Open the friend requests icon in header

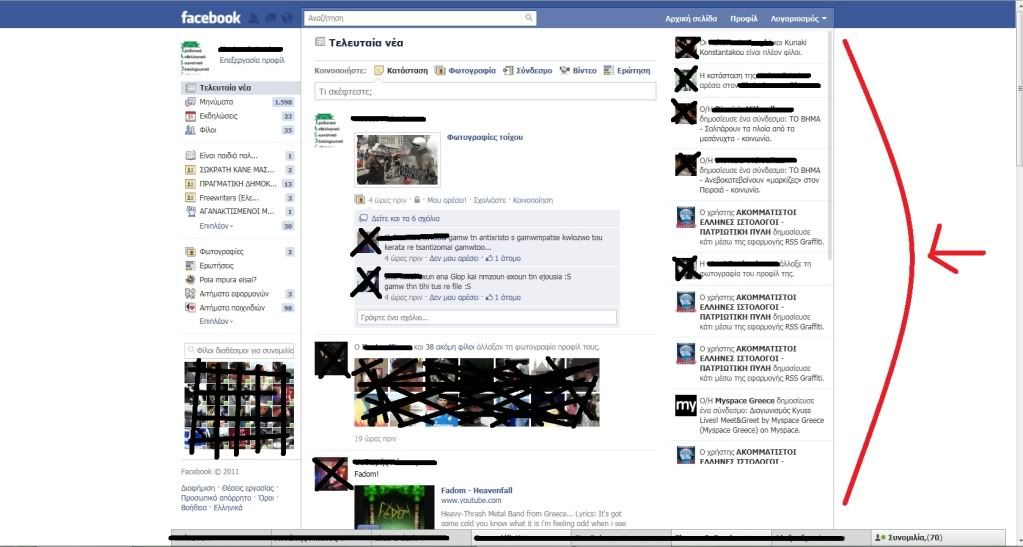click(x=254, y=18)
